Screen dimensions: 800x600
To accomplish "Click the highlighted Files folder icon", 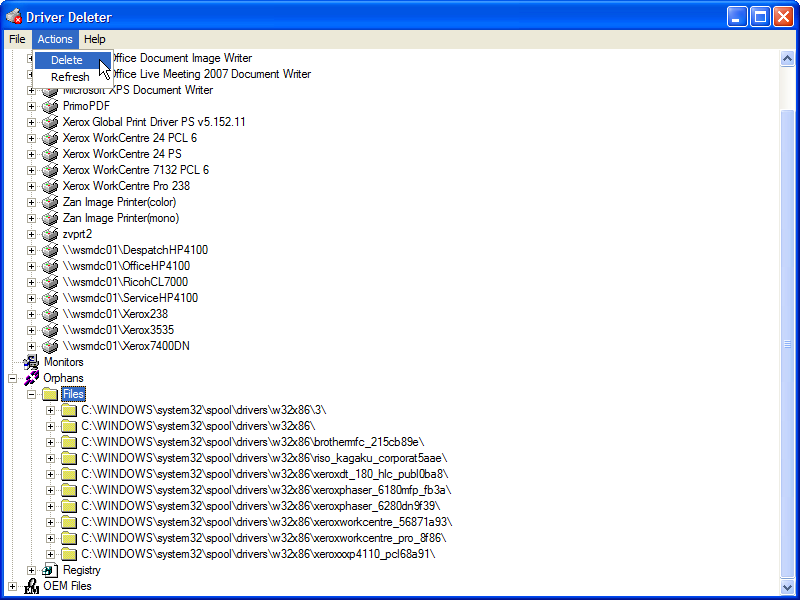I will (49, 393).
